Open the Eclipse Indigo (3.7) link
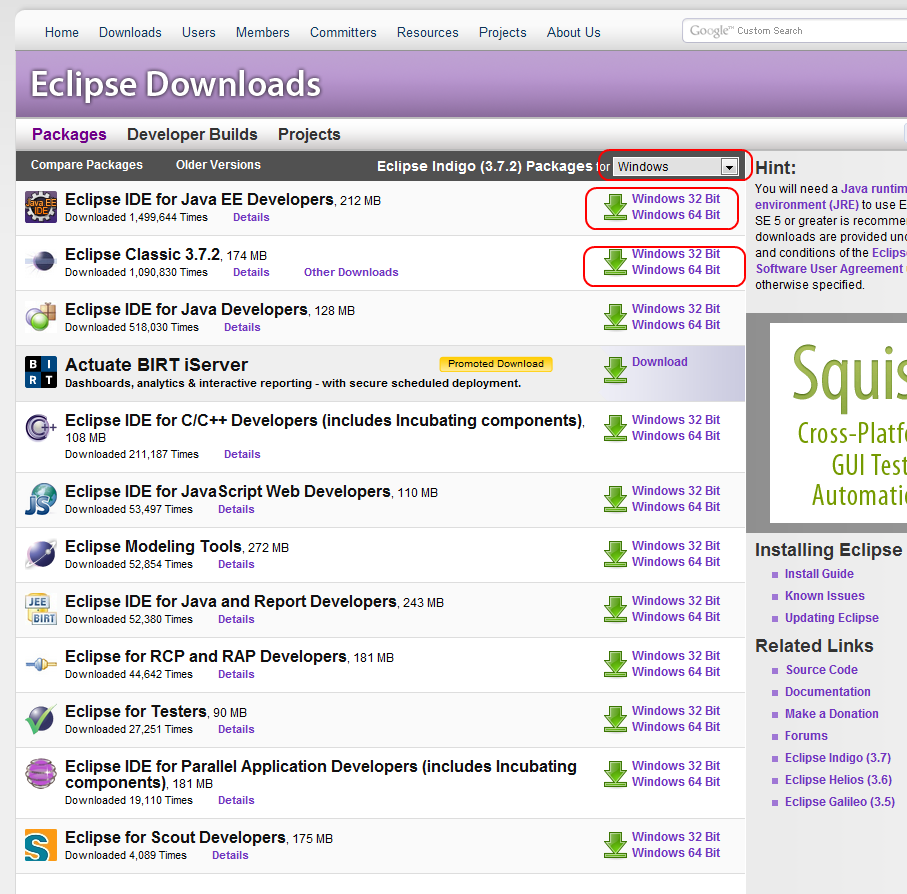 pos(838,758)
